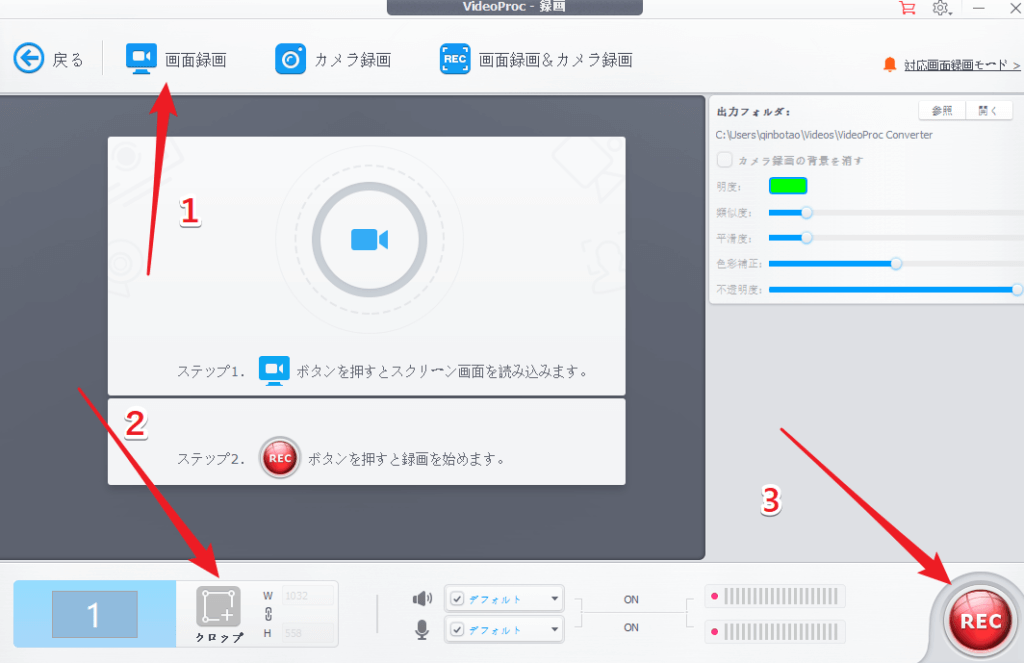
Task: Activate the クロップ crop tool
Action: coord(219,614)
